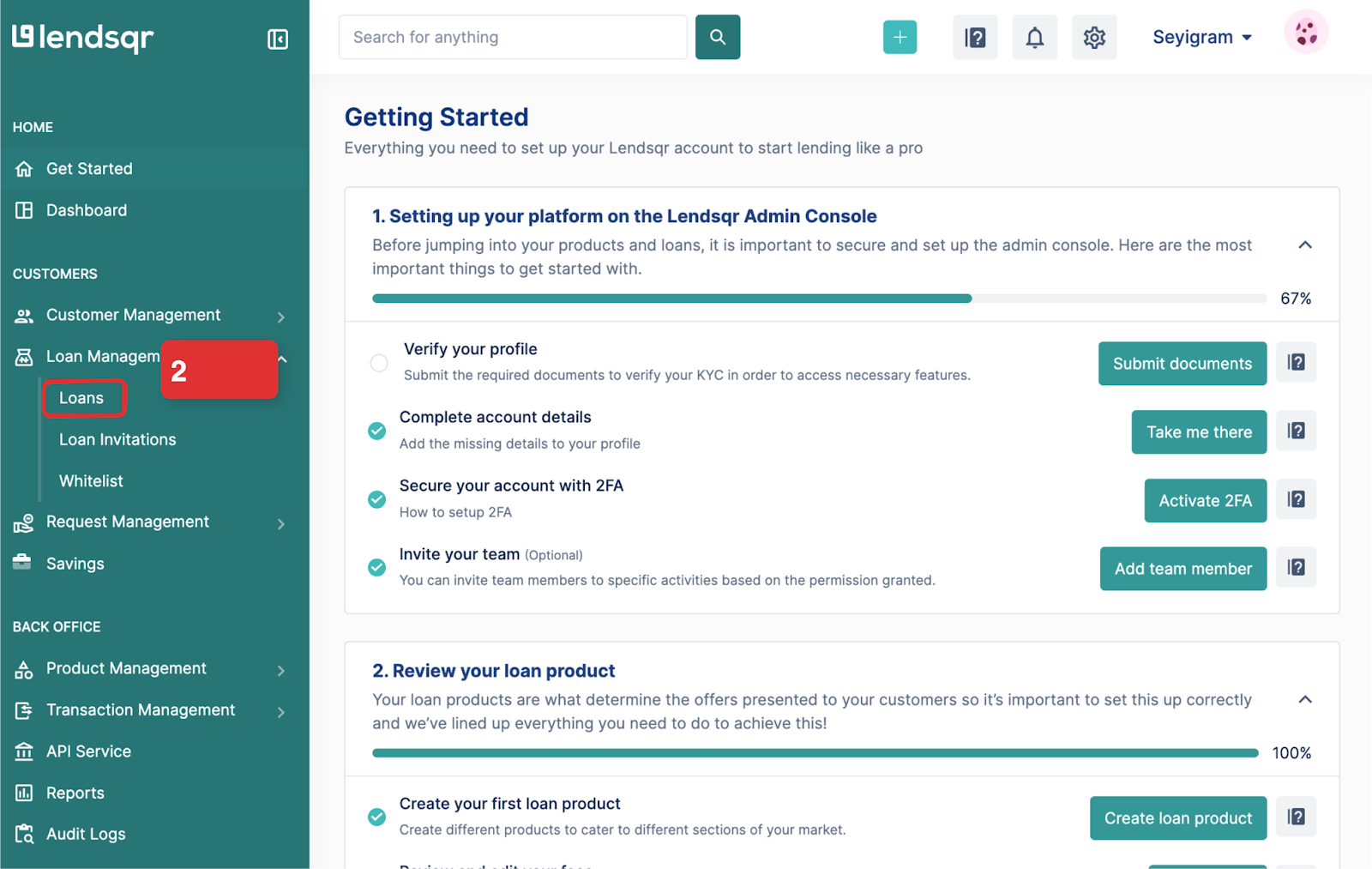Click Add team member button
Image resolution: width=1372 pixels, height=869 pixels.
coord(1183,569)
